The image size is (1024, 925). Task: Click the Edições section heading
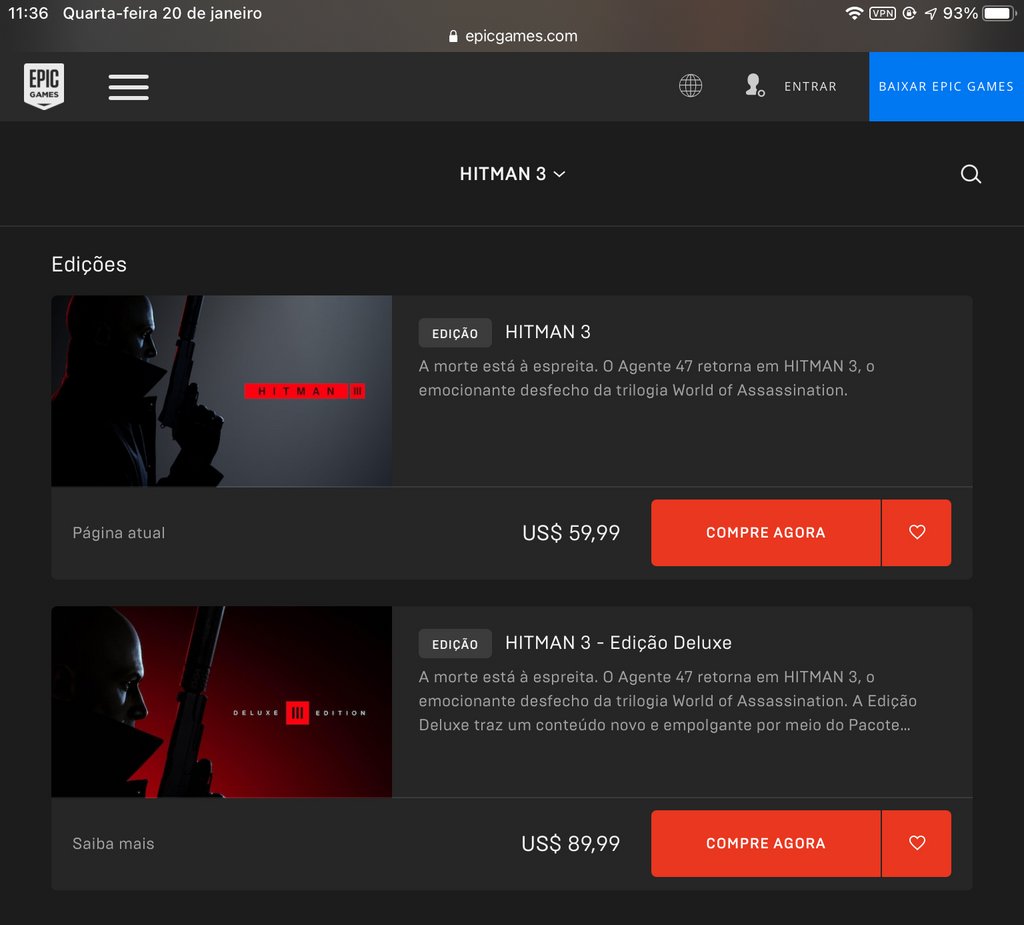89,264
